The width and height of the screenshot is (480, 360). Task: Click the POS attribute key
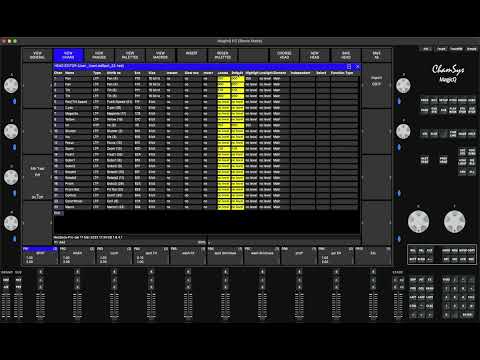(x=413, y=288)
